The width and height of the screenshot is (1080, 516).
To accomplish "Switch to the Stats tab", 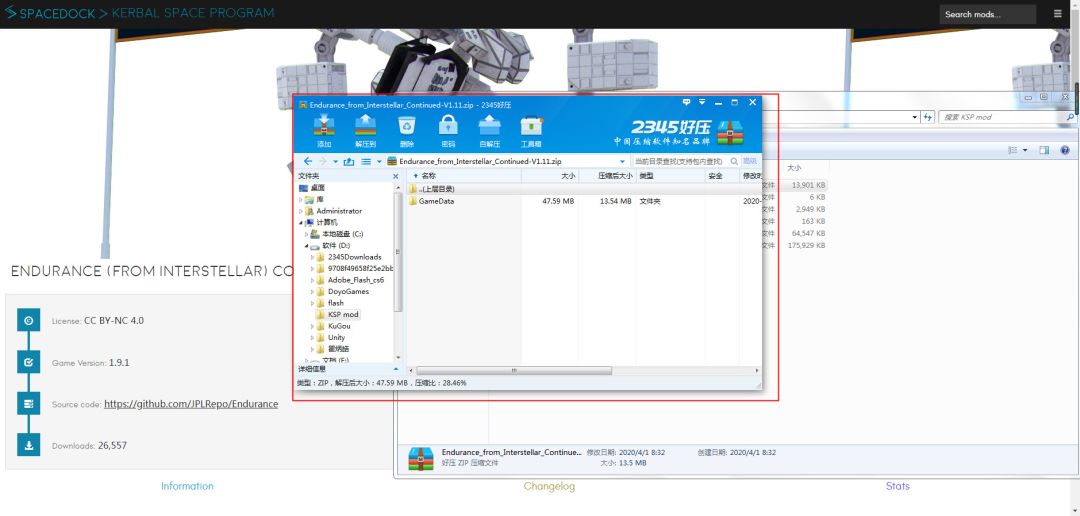I will tap(897, 486).
